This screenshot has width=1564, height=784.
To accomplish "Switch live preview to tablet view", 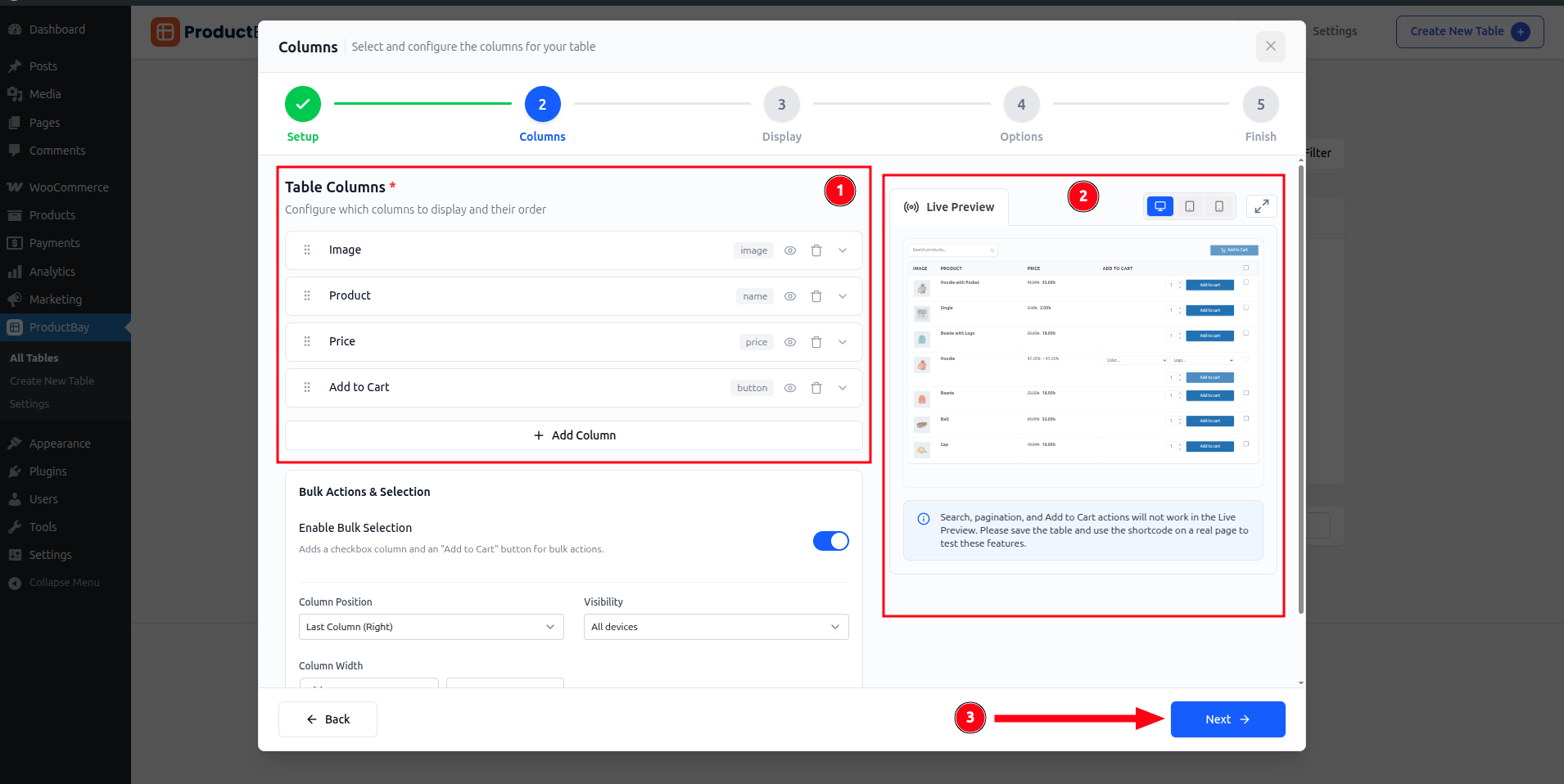I will pyautogui.click(x=1190, y=206).
